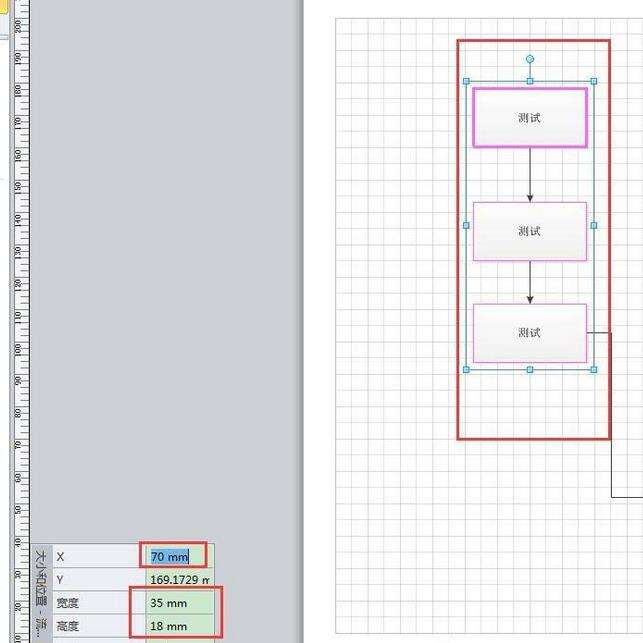Click the top-right selection resize handle

[x=594, y=81]
